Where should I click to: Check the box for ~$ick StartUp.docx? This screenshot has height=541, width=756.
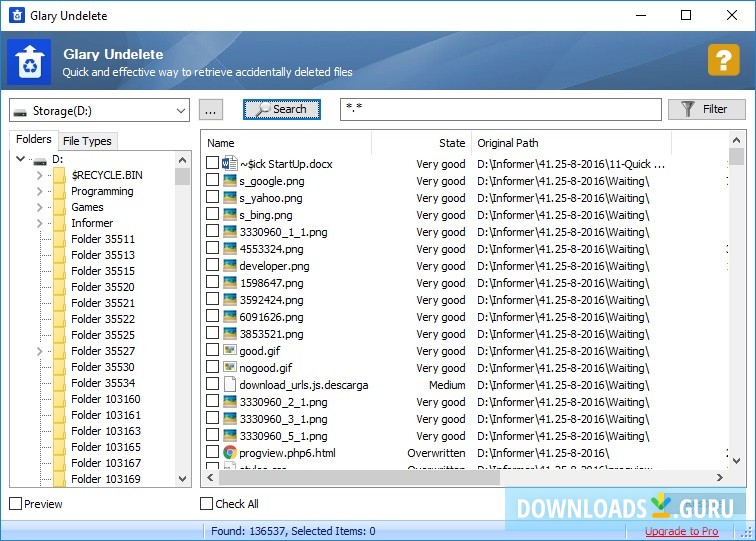pyautogui.click(x=212, y=162)
